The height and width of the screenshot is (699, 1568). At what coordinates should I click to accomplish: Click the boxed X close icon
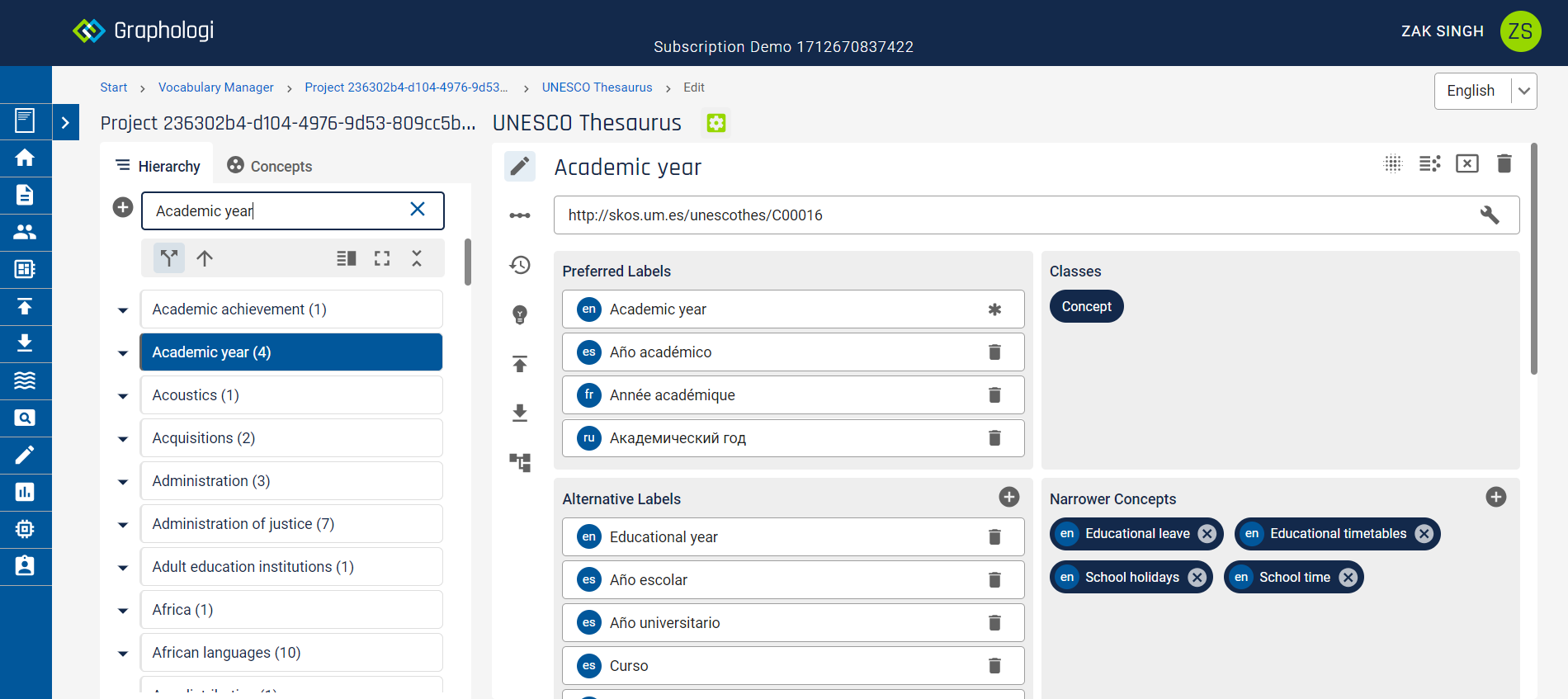click(1467, 163)
